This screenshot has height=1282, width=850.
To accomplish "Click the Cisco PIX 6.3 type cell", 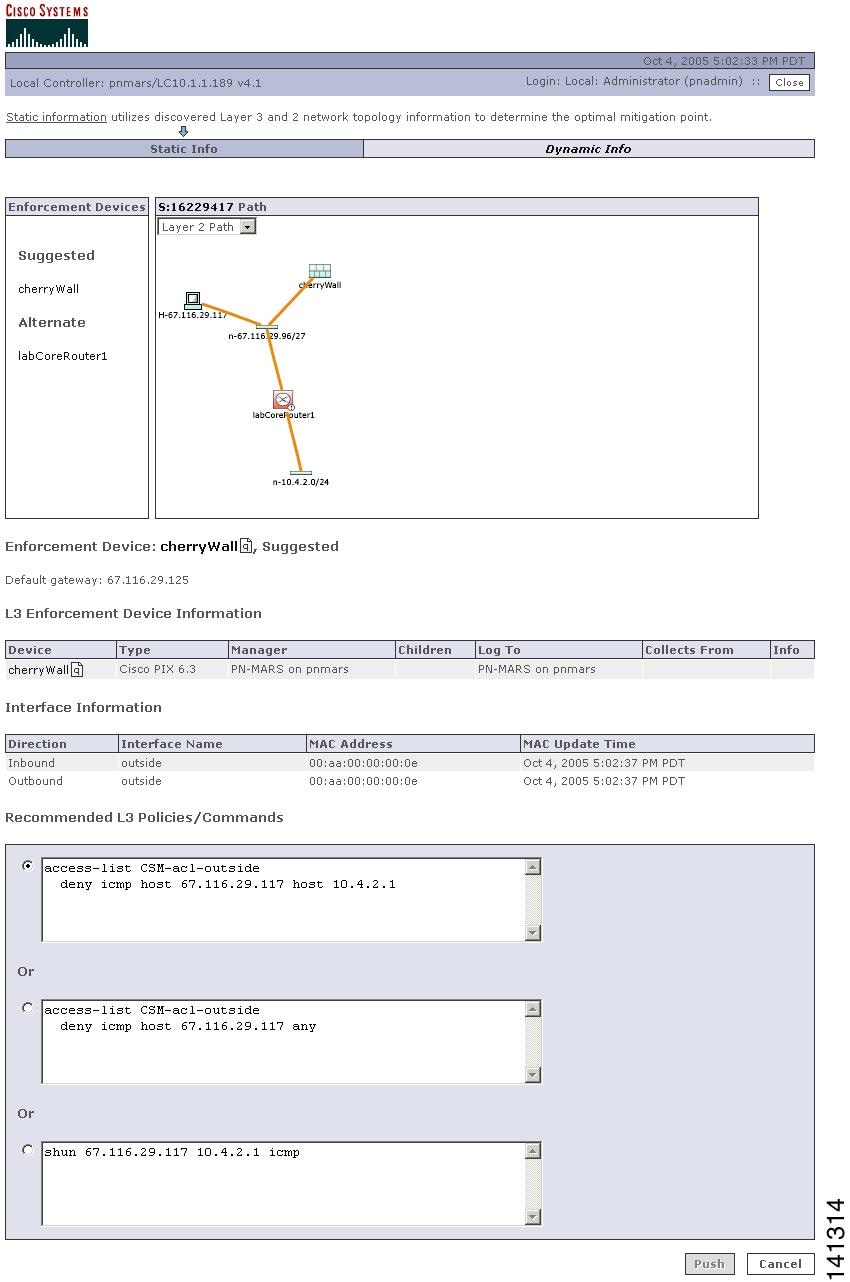I will 172,670.
